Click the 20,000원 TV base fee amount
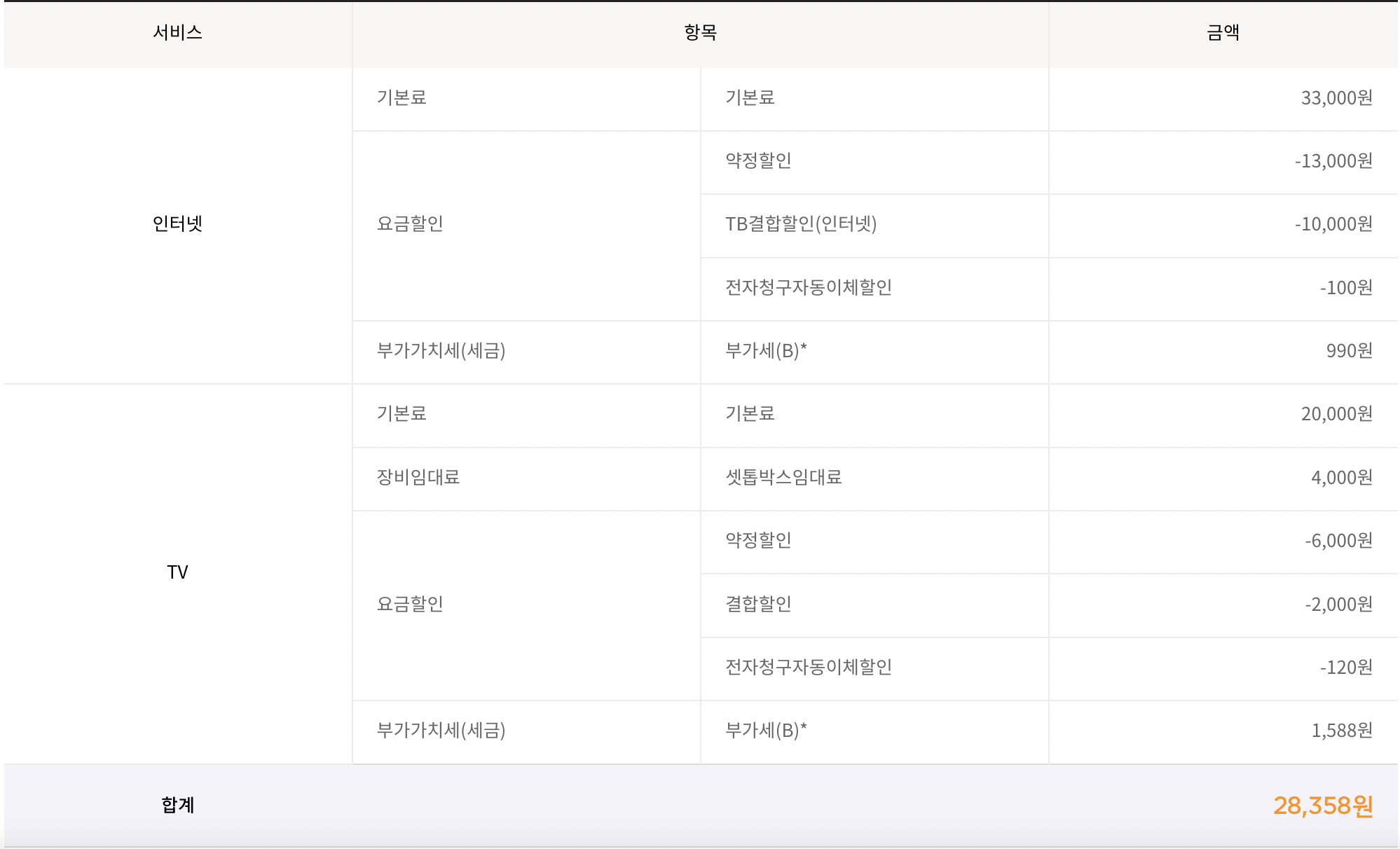Image resolution: width=1400 pixels, height=849 pixels. [x=1336, y=414]
